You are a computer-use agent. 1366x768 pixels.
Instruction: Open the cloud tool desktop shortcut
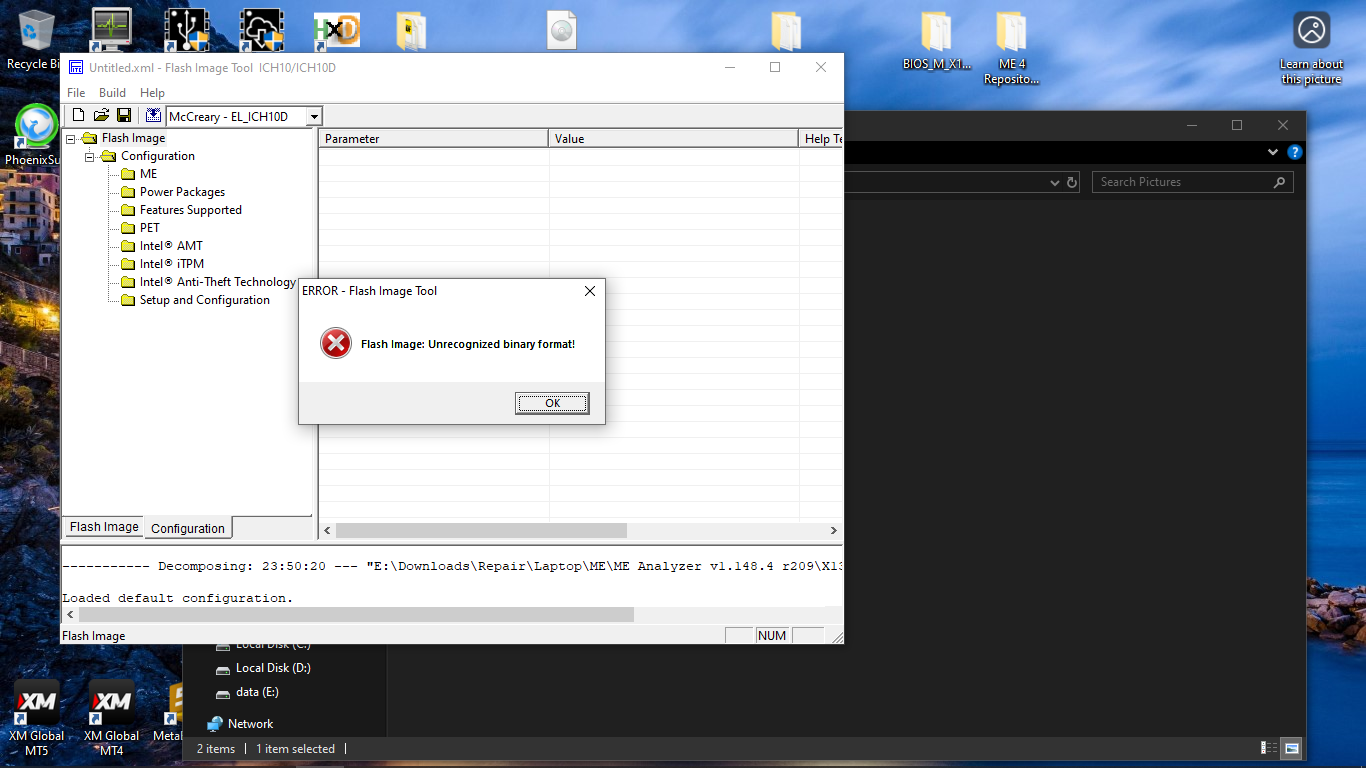[263, 30]
